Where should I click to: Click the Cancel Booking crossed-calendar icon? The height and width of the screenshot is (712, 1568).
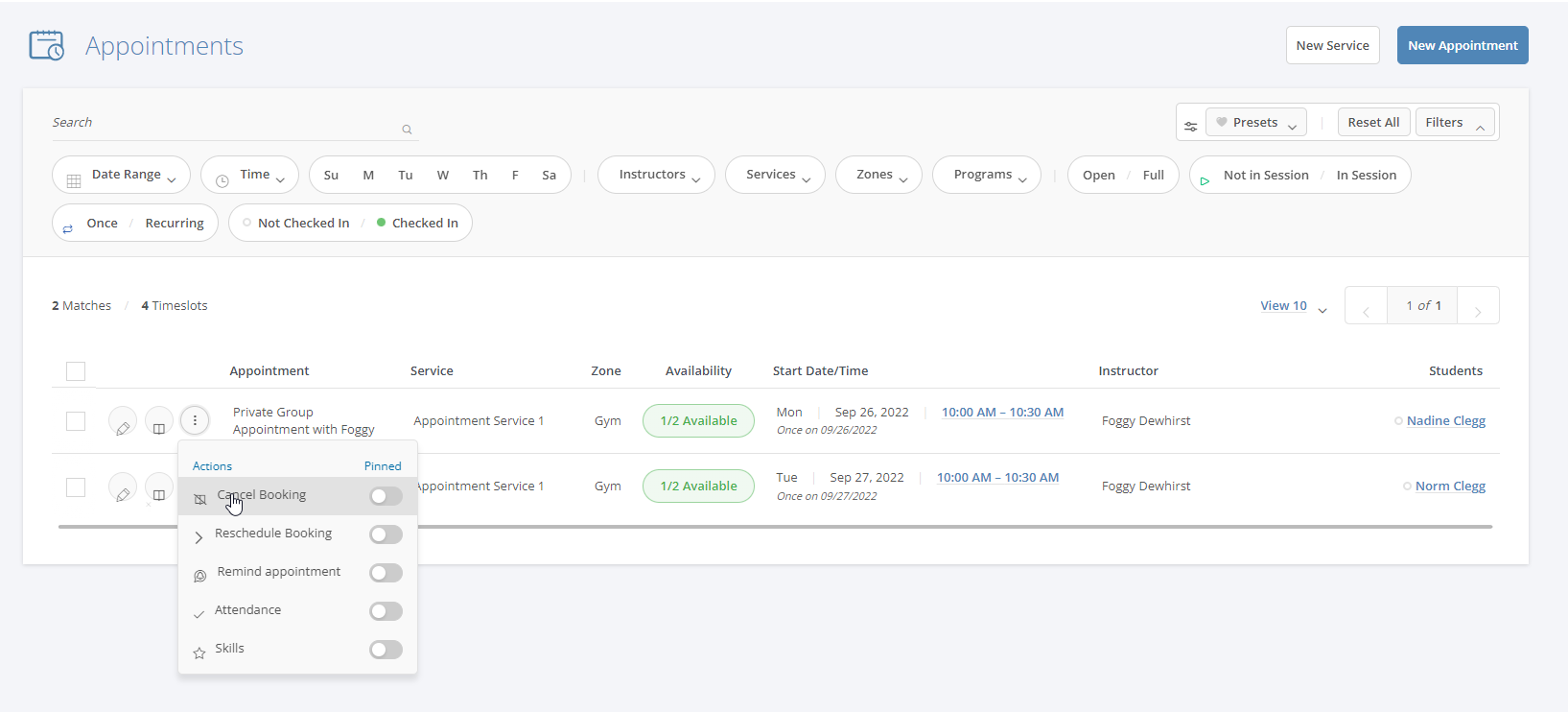point(200,499)
